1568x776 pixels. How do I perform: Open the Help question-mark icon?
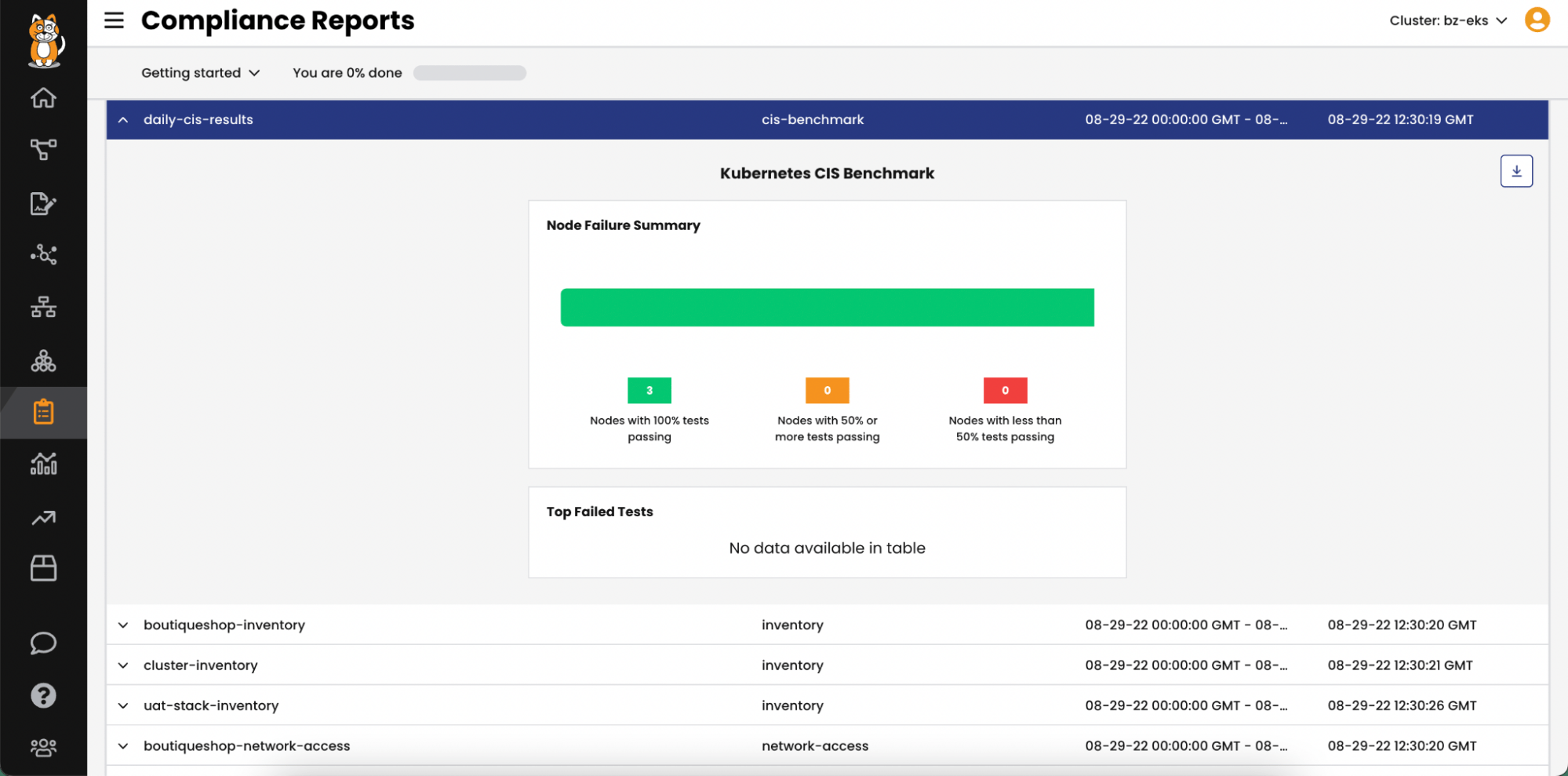click(43, 695)
